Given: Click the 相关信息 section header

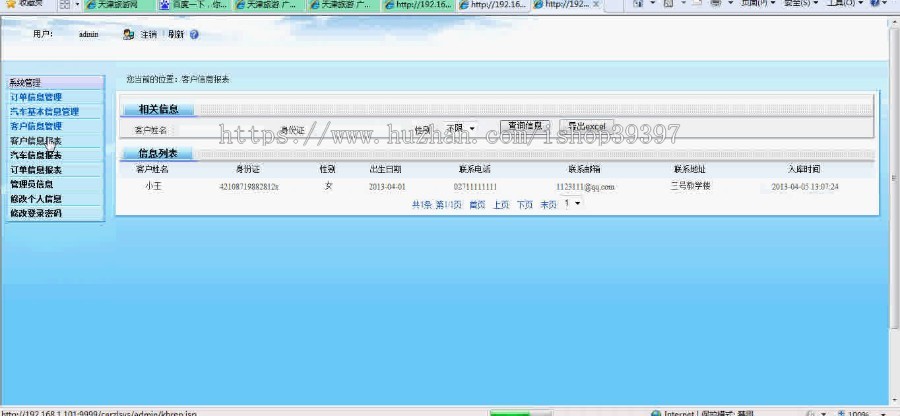Looking at the screenshot, I should tap(158, 109).
